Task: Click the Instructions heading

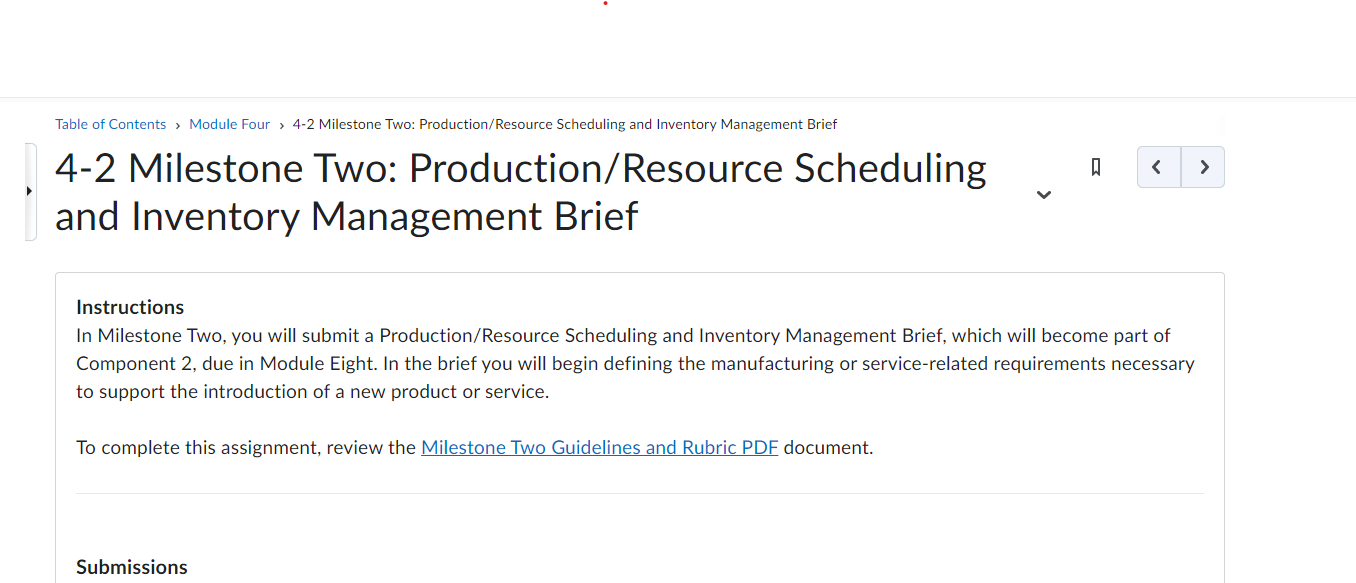Action: pos(130,307)
